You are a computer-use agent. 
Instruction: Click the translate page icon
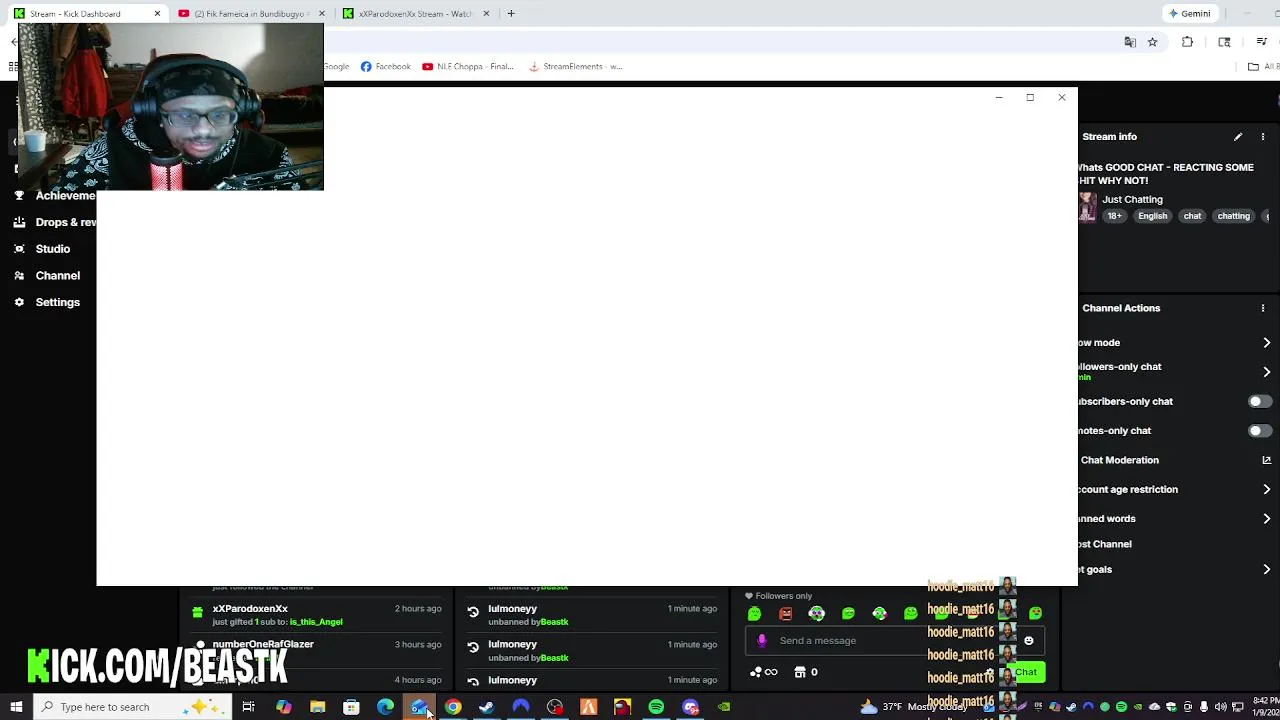click(x=1130, y=42)
